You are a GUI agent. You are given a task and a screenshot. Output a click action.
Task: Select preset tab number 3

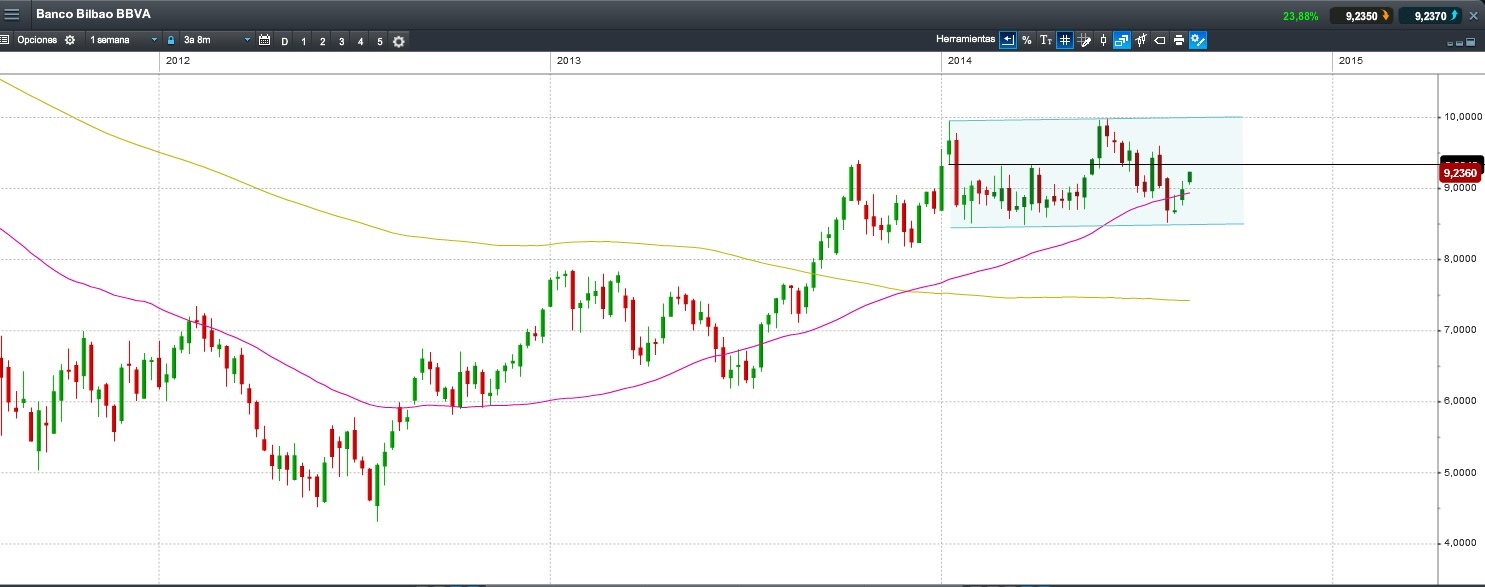point(342,41)
